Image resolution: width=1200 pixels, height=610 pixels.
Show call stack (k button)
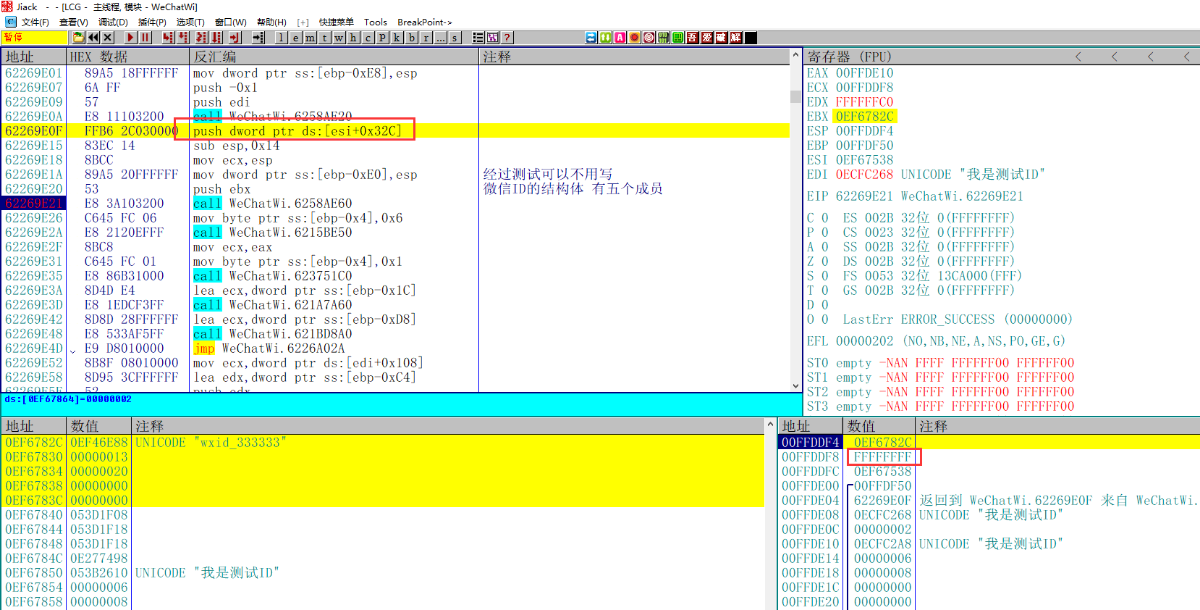(x=397, y=38)
